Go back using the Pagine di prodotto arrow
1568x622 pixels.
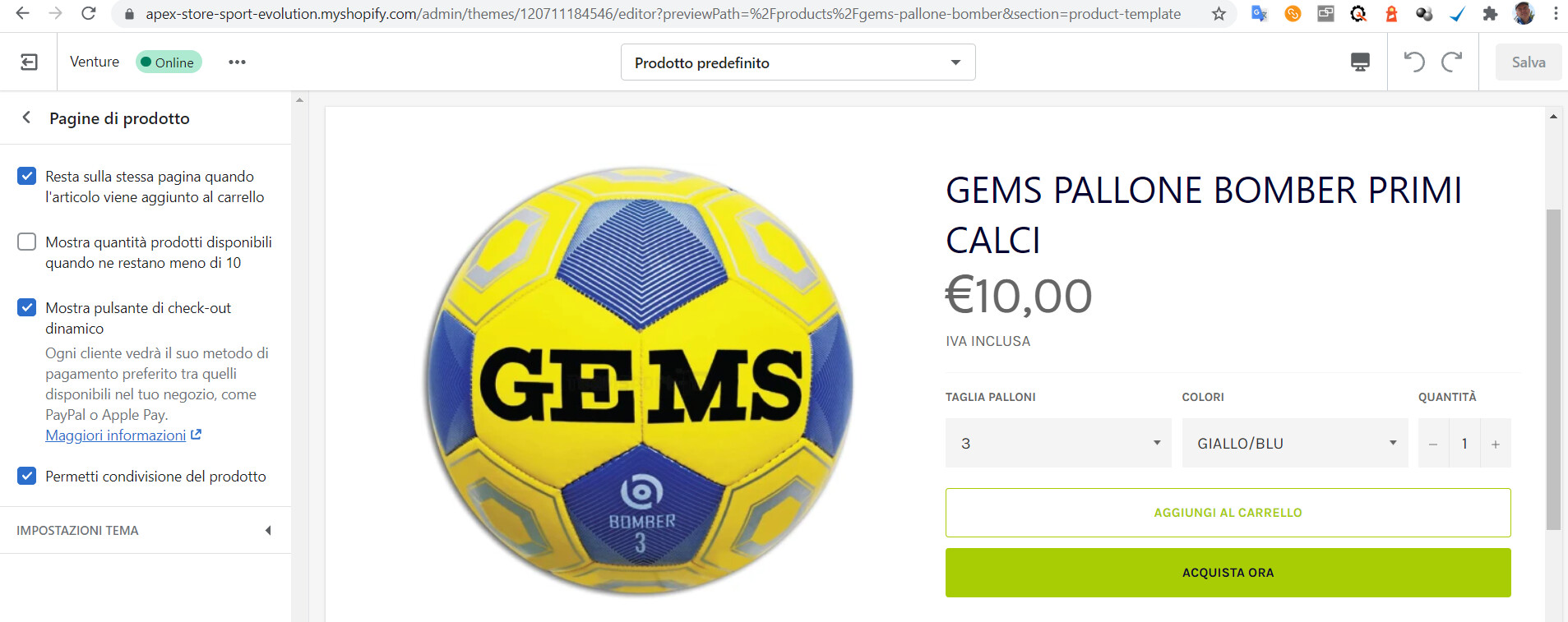coord(26,117)
